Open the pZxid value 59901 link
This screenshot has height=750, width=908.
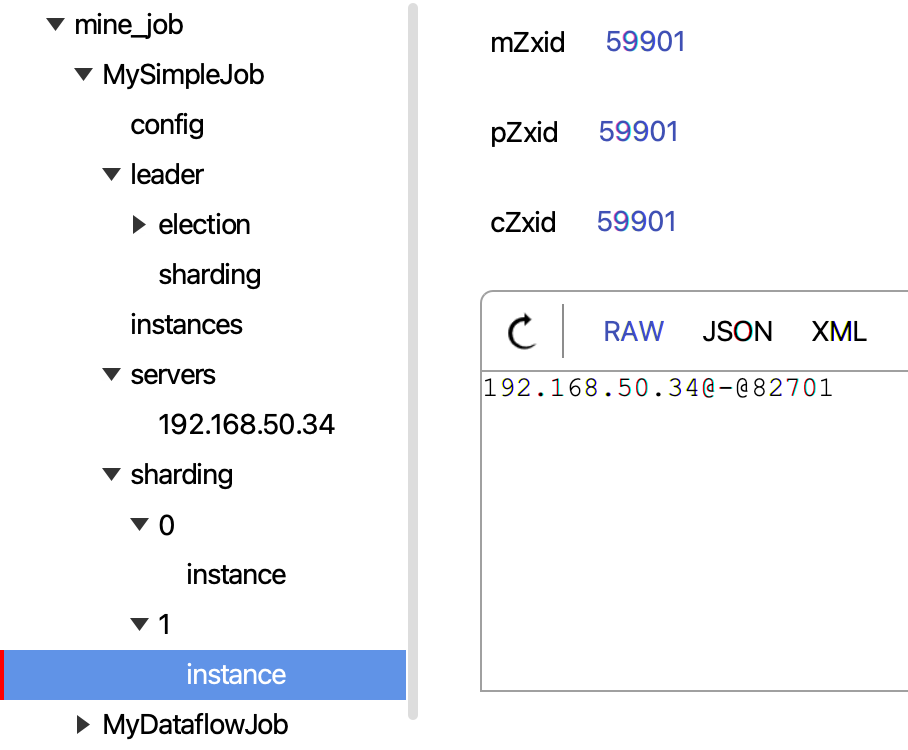coord(638,132)
